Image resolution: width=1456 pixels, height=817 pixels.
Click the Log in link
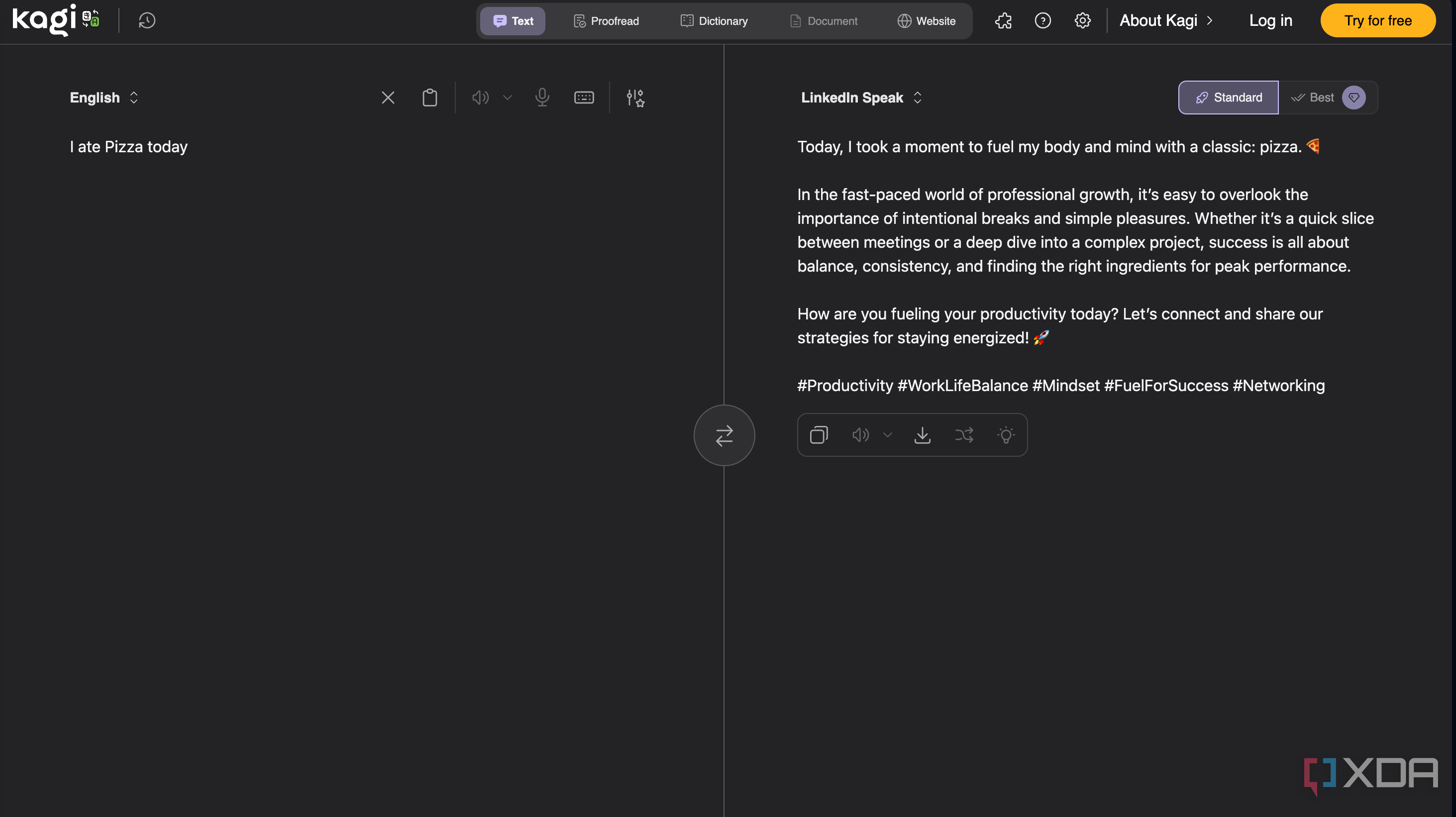[x=1270, y=20]
